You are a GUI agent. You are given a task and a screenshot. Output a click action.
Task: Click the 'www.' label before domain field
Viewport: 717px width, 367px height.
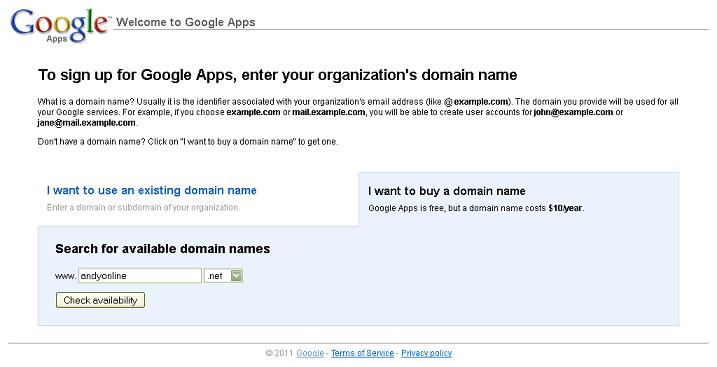(x=65, y=276)
